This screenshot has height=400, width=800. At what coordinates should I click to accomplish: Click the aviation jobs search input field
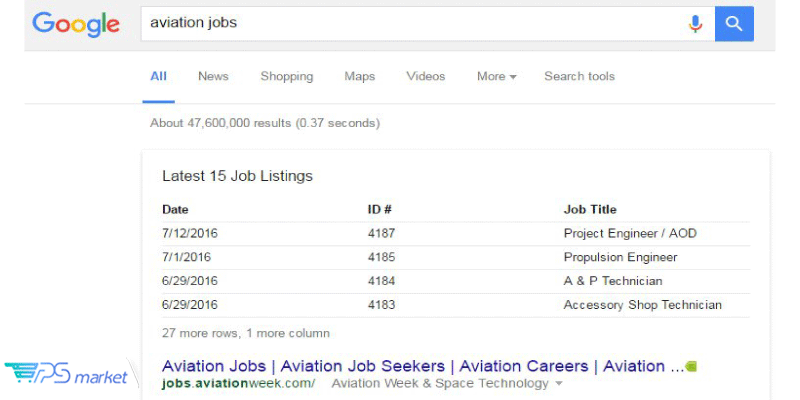pyautogui.click(x=413, y=23)
